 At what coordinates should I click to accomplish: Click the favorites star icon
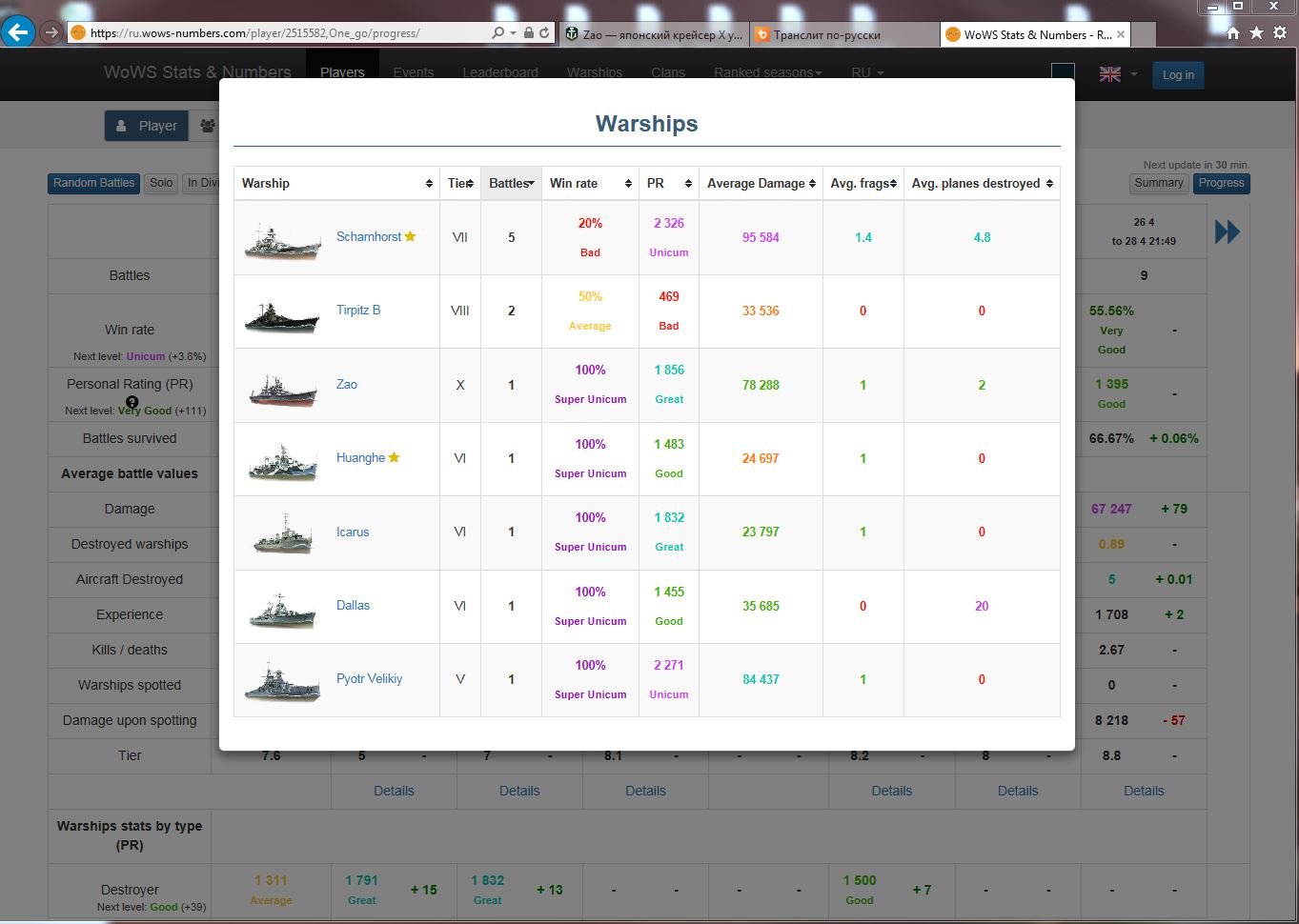(1256, 32)
